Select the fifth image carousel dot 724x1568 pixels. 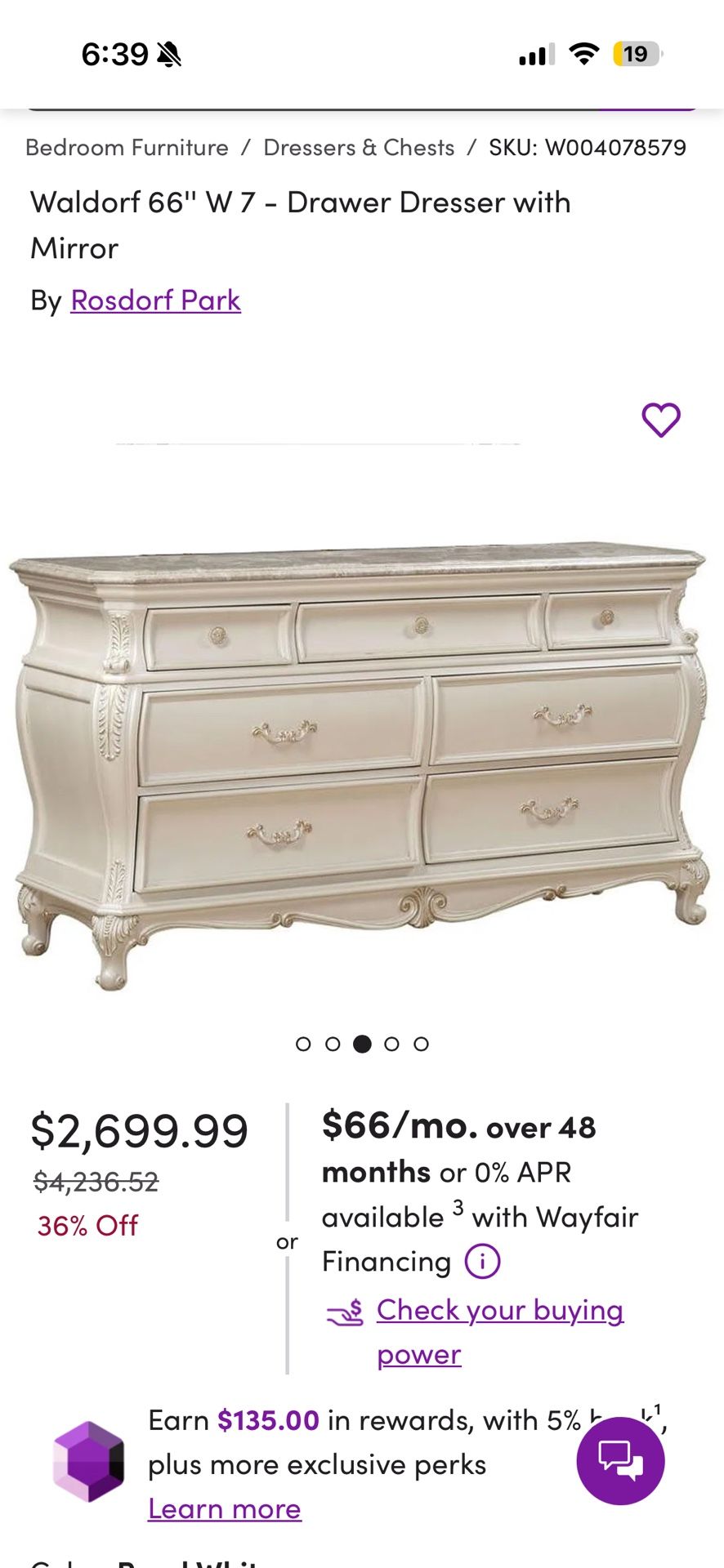click(x=421, y=1044)
